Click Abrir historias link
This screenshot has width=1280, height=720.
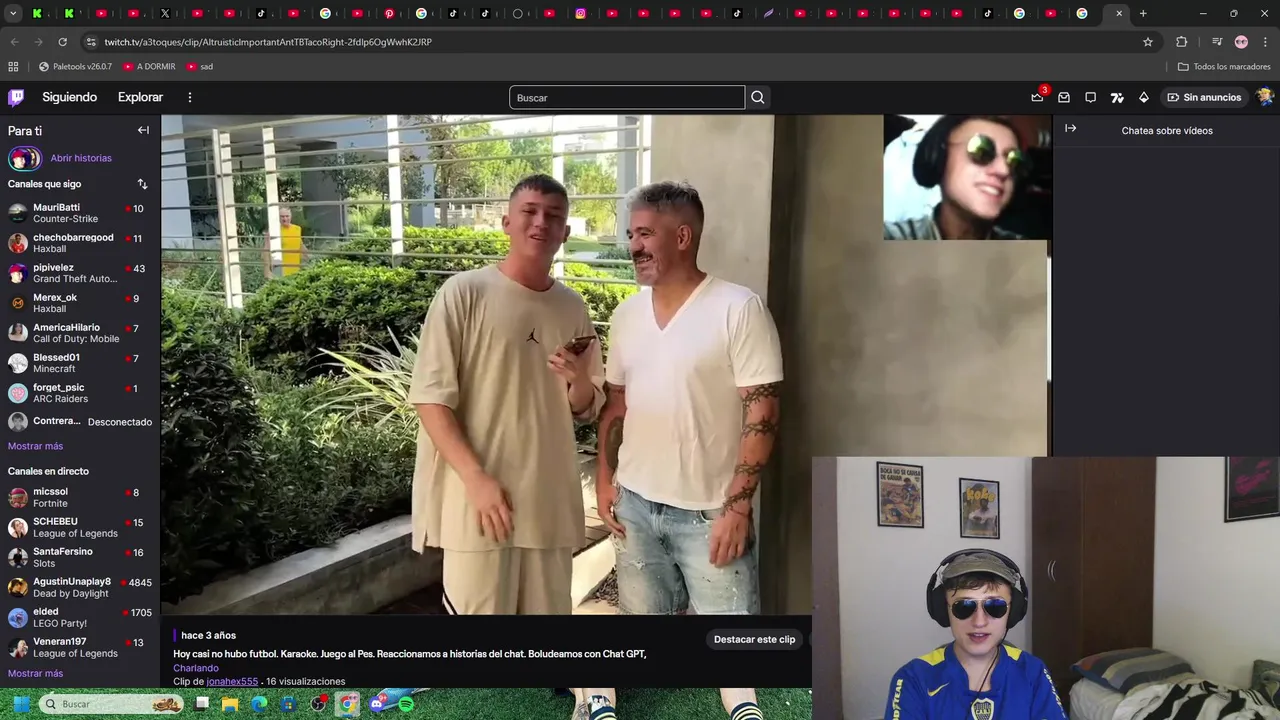point(81,158)
